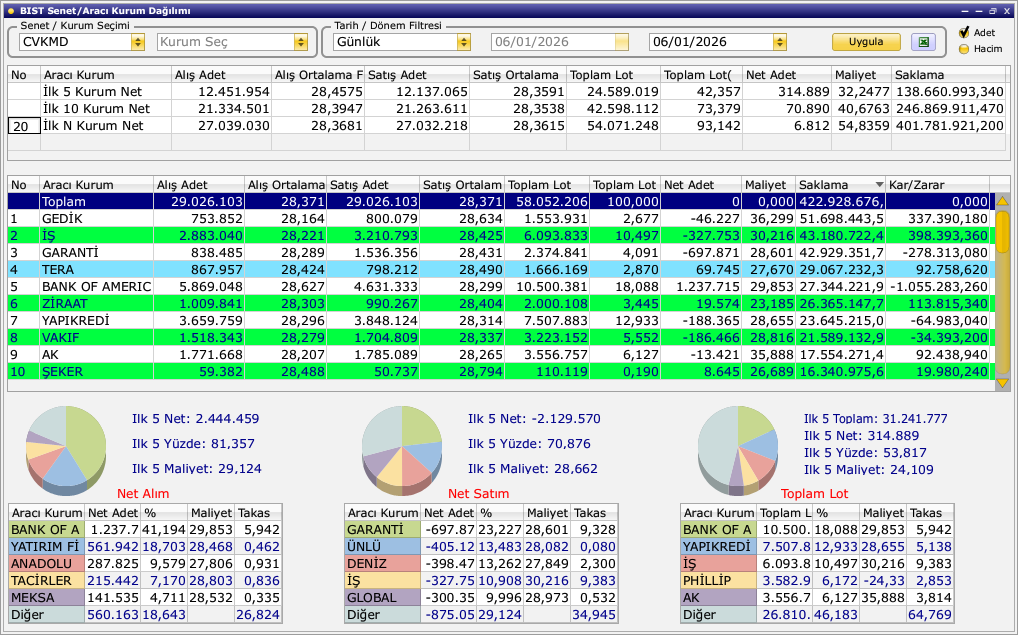Click the DENİZ row in Net Satım
This screenshot has height=635, width=1018.
point(481,564)
